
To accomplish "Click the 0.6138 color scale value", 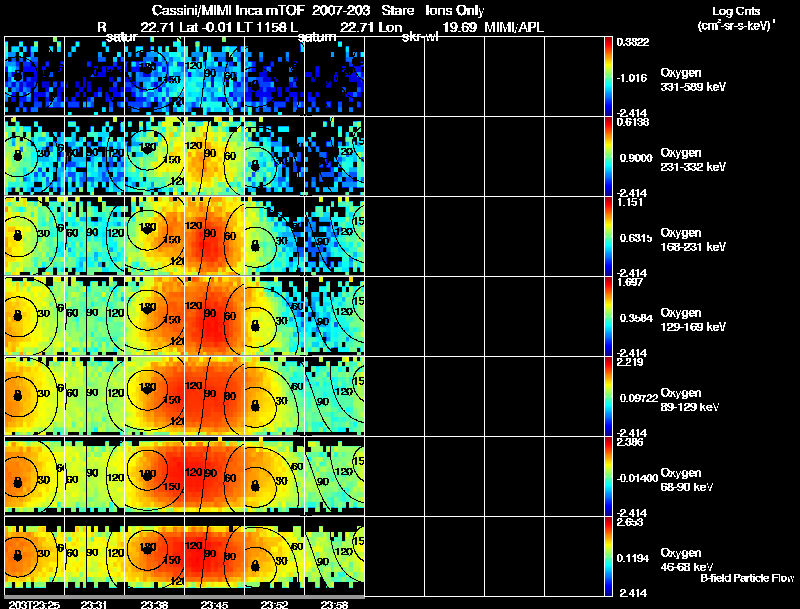I will click(x=633, y=122).
